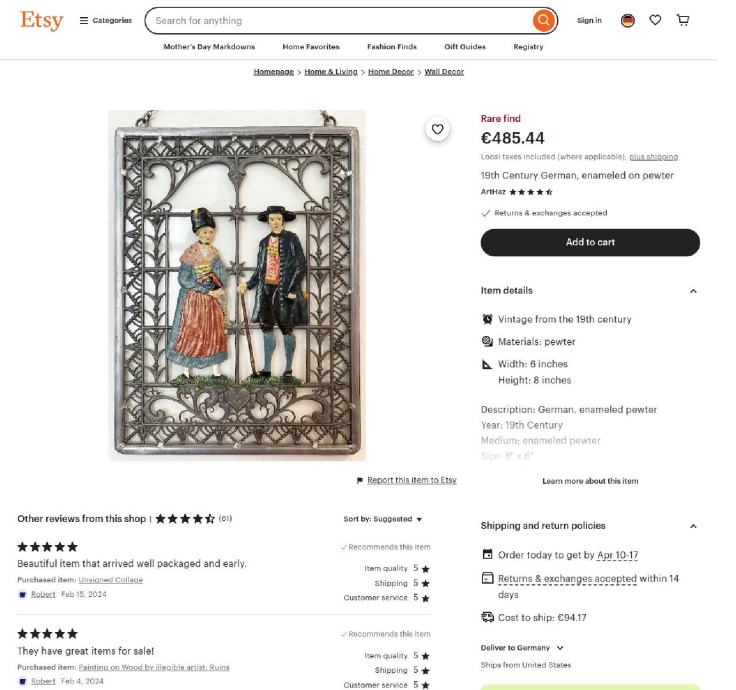Click the ArtHaz shop star rating
The width and height of the screenshot is (736, 690).
point(530,192)
